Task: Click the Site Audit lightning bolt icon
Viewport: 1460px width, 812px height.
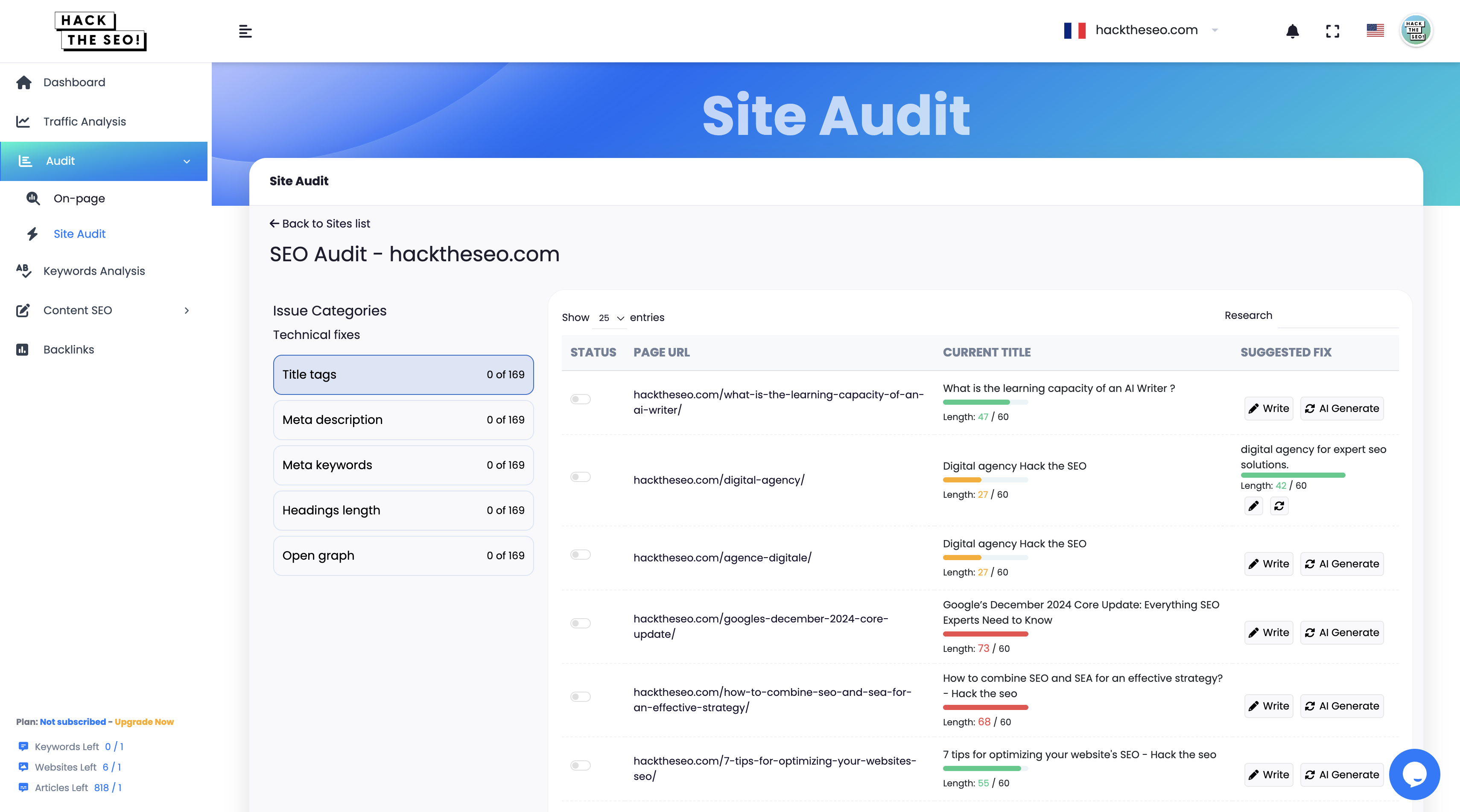Action: pyautogui.click(x=32, y=234)
